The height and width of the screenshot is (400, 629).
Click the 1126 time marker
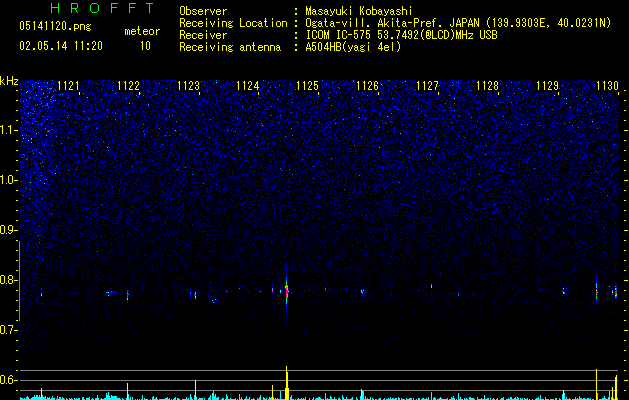click(367, 86)
